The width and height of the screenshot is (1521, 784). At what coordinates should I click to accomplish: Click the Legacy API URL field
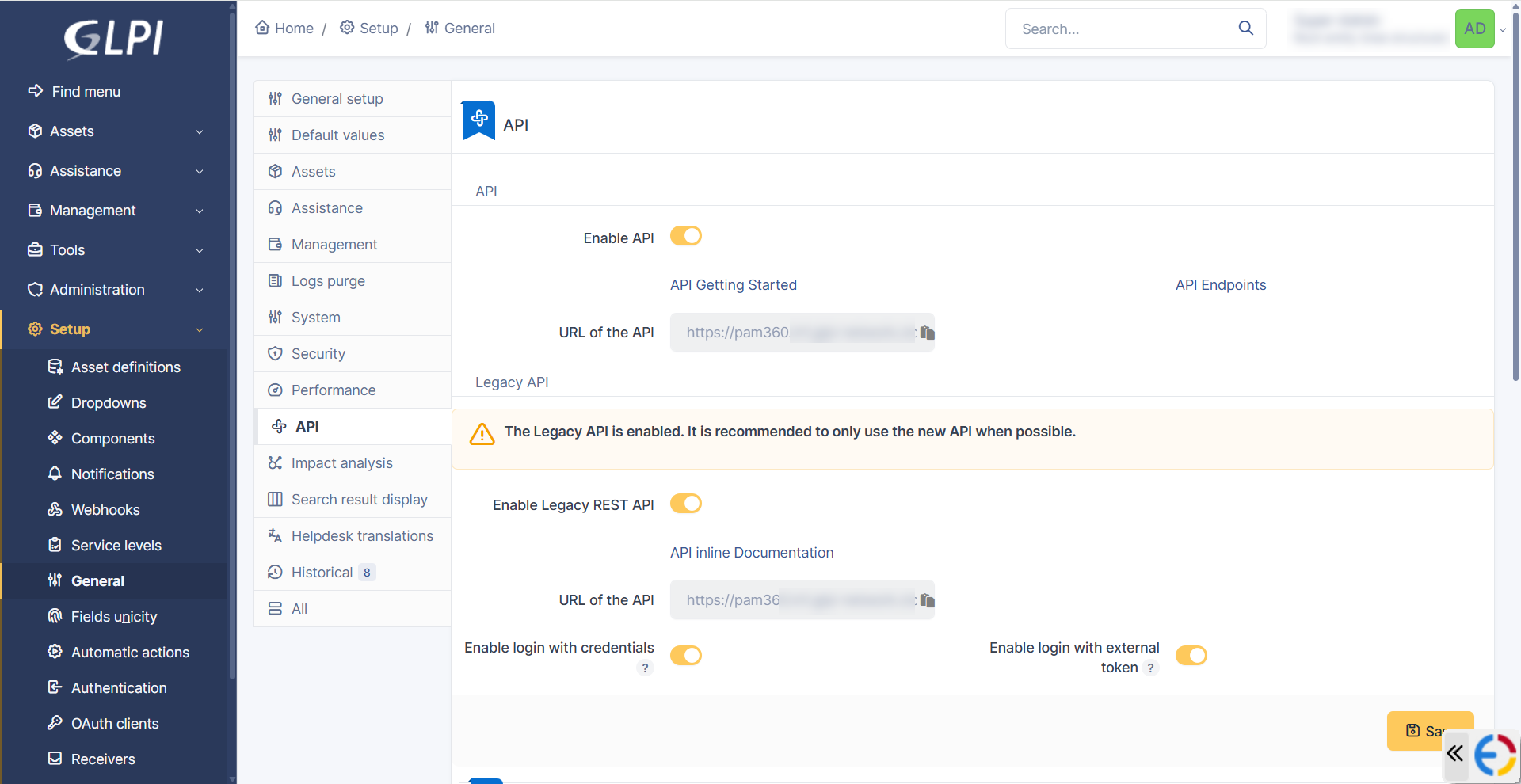click(x=802, y=600)
